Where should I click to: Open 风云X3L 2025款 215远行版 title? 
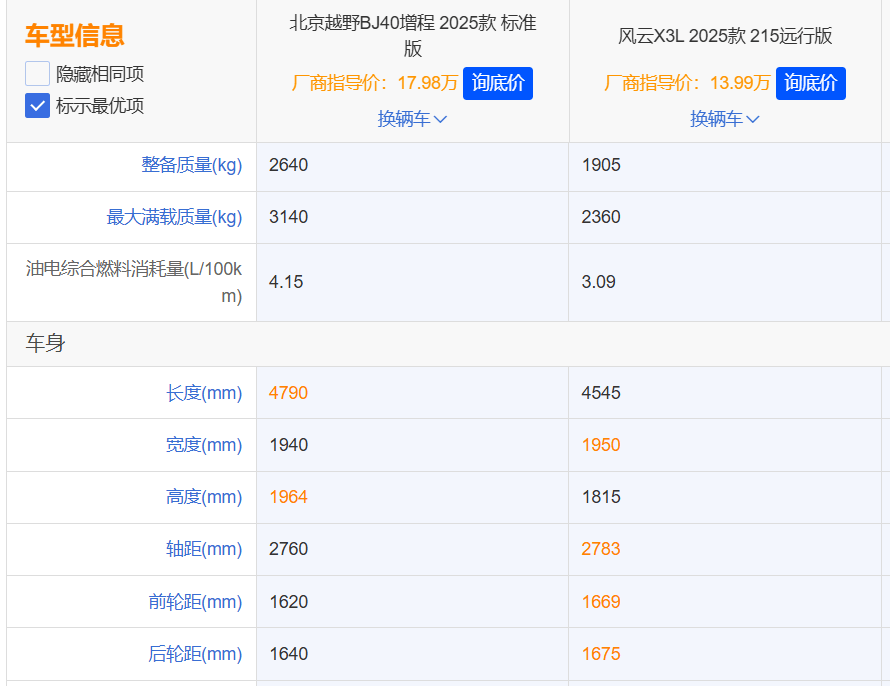(x=724, y=36)
